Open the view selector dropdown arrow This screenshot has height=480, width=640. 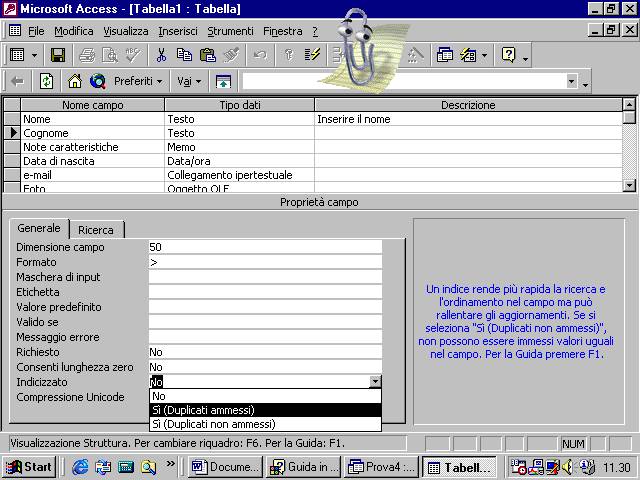tap(34, 55)
